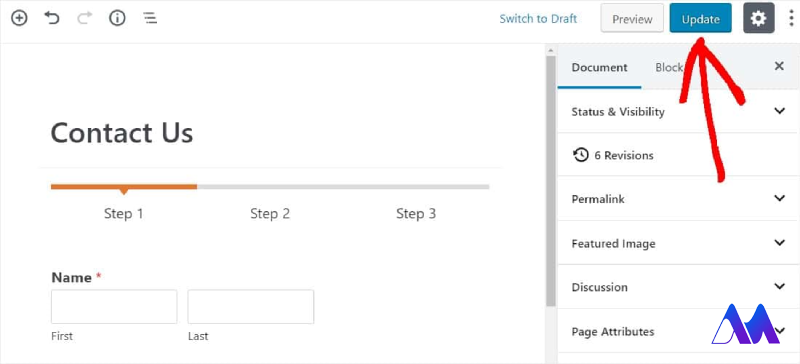Image resolution: width=800 pixels, height=364 pixels.
Task: Click the orange form progress bar
Action: [124, 187]
